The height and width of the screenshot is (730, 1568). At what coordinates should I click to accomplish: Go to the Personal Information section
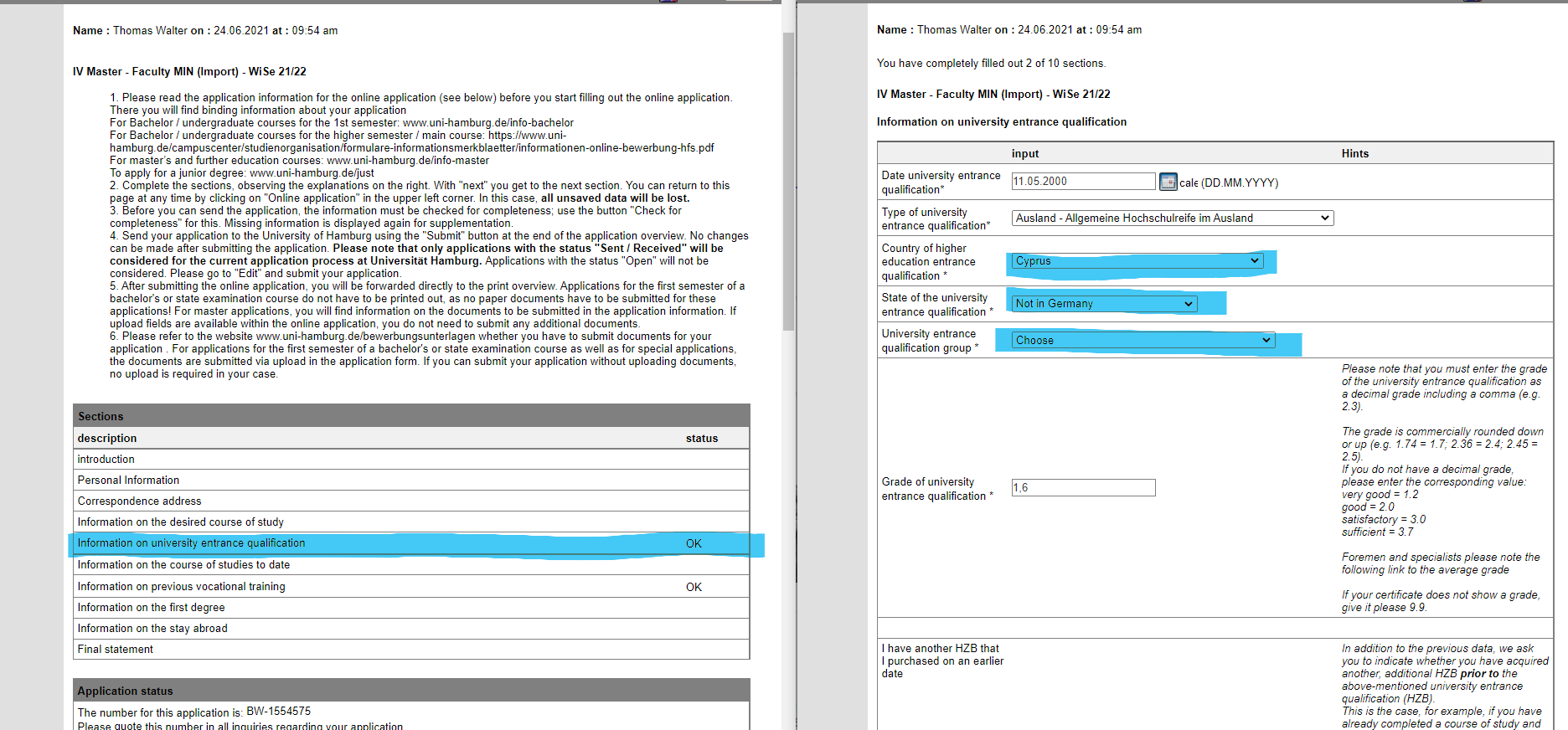tap(128, 481)
